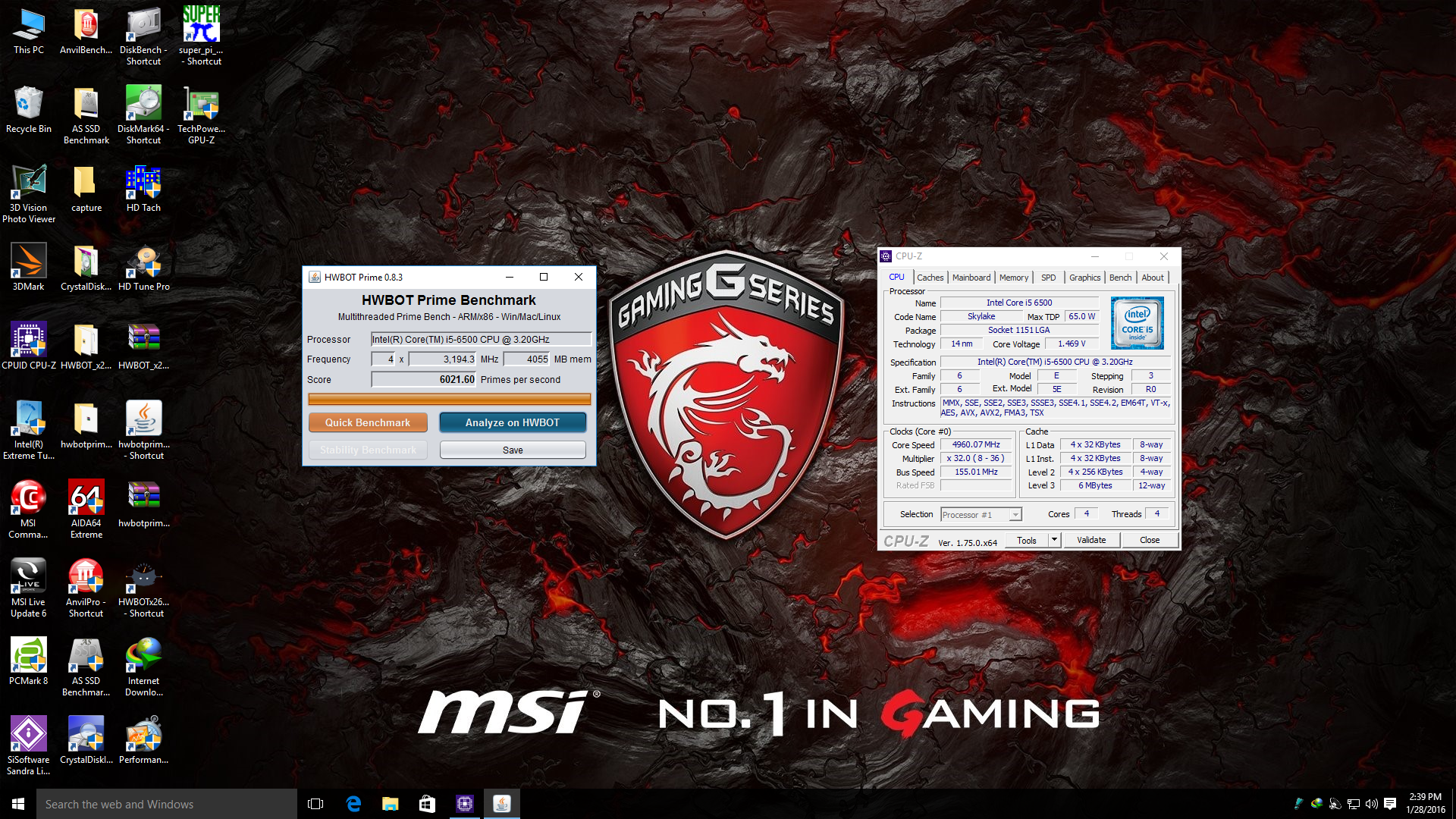Click the HWBOT Prime progress bar

tap(449, 400)
